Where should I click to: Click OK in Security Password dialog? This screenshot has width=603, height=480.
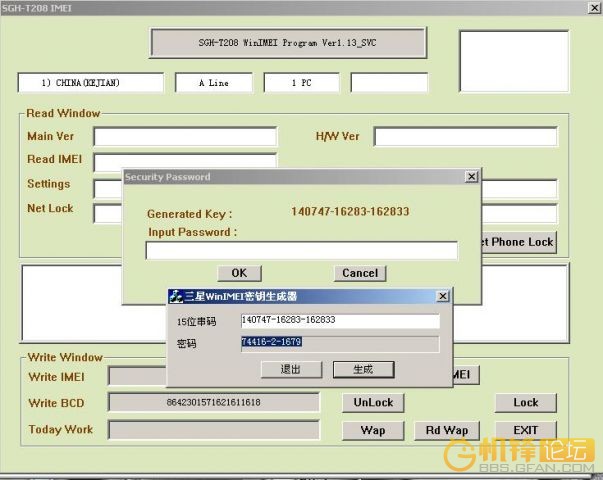coord(239,273)
